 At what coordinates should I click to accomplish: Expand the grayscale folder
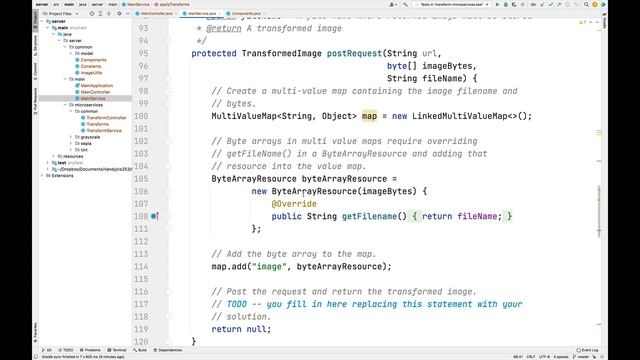[x=71, y=137]
